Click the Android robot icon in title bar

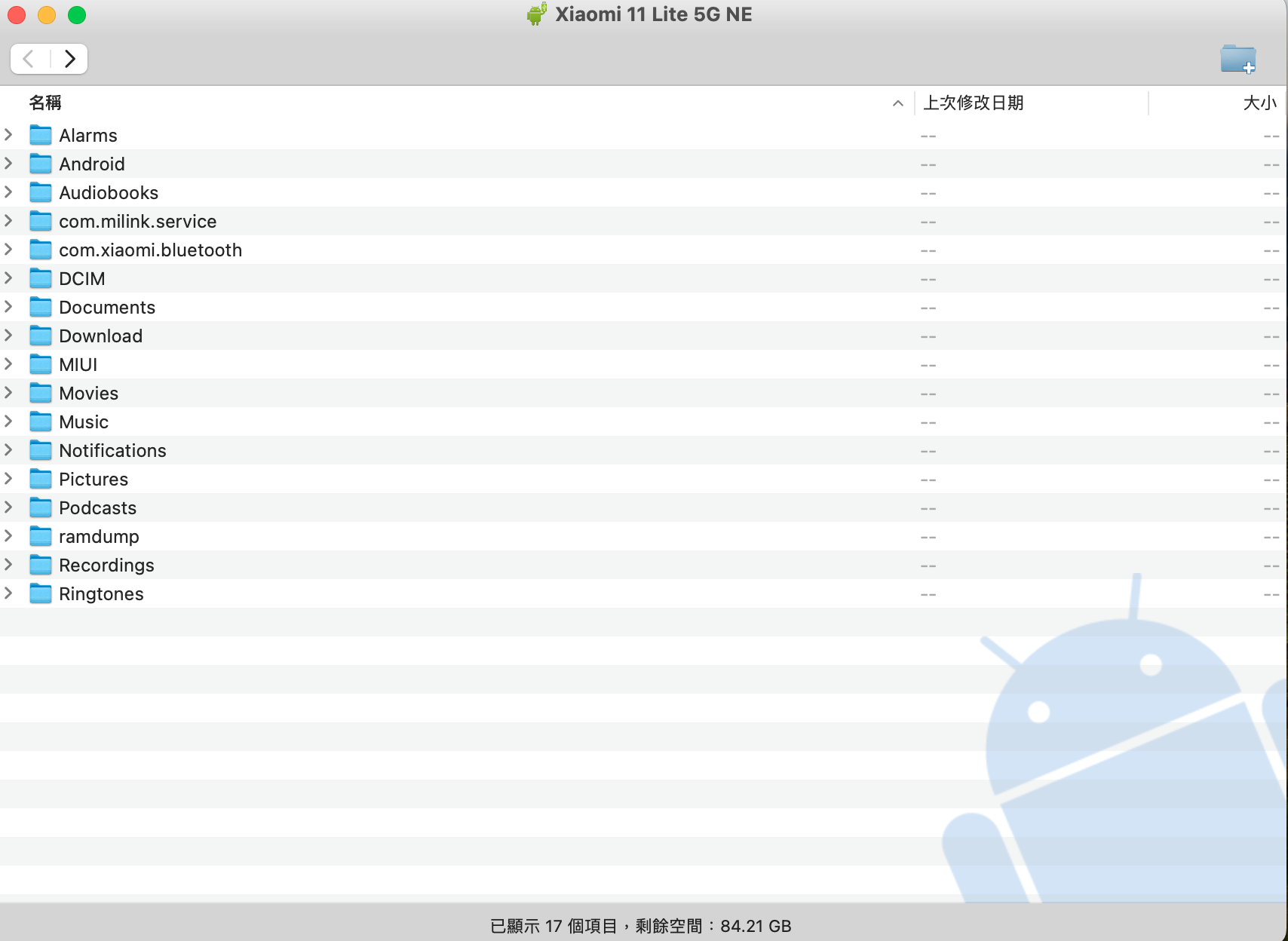[536, 14]
